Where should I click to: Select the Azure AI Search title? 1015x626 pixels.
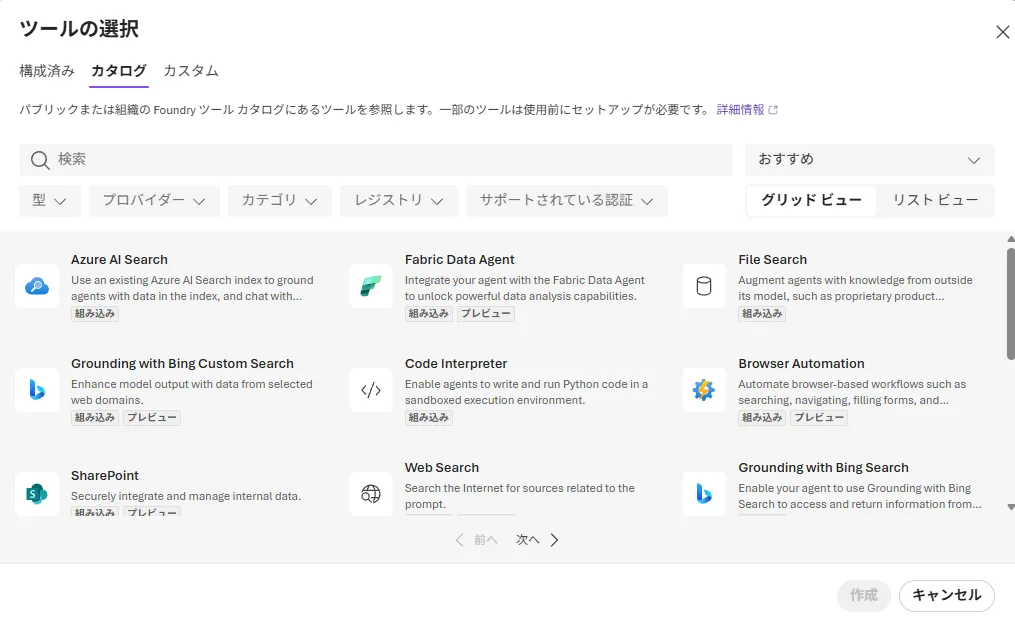[x=119, y=260]
